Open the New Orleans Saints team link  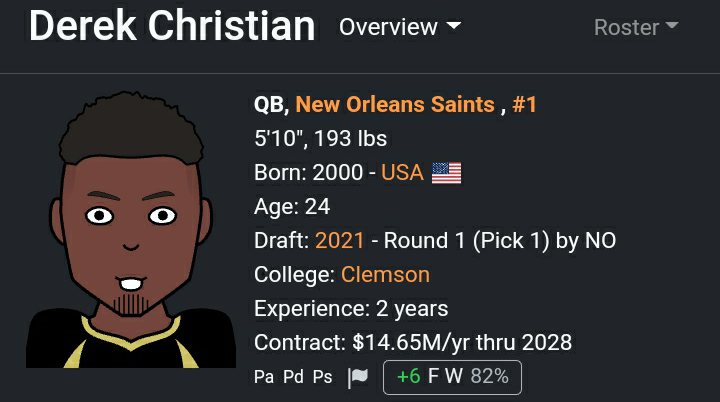click(x=395, y=104)
